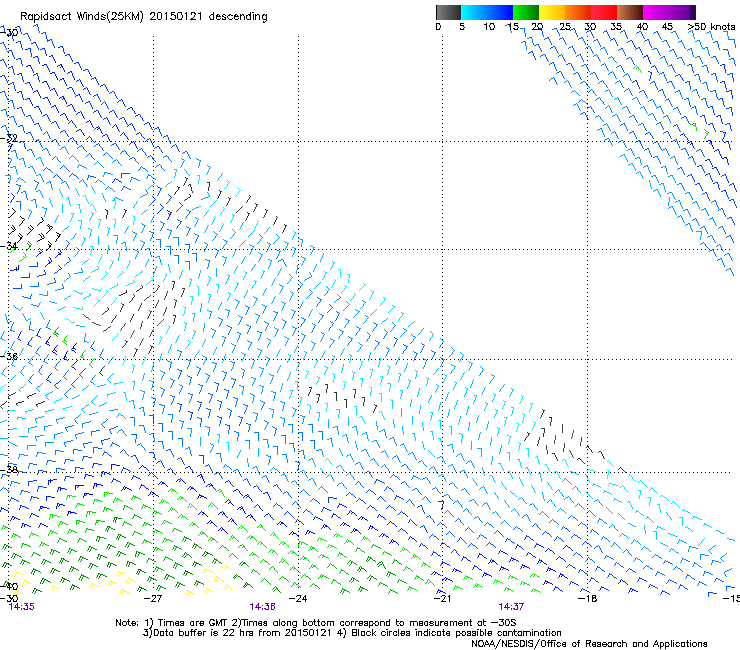Click the '14:37' time label
This screenshot has width=740, height=650.
coord(511,607)
